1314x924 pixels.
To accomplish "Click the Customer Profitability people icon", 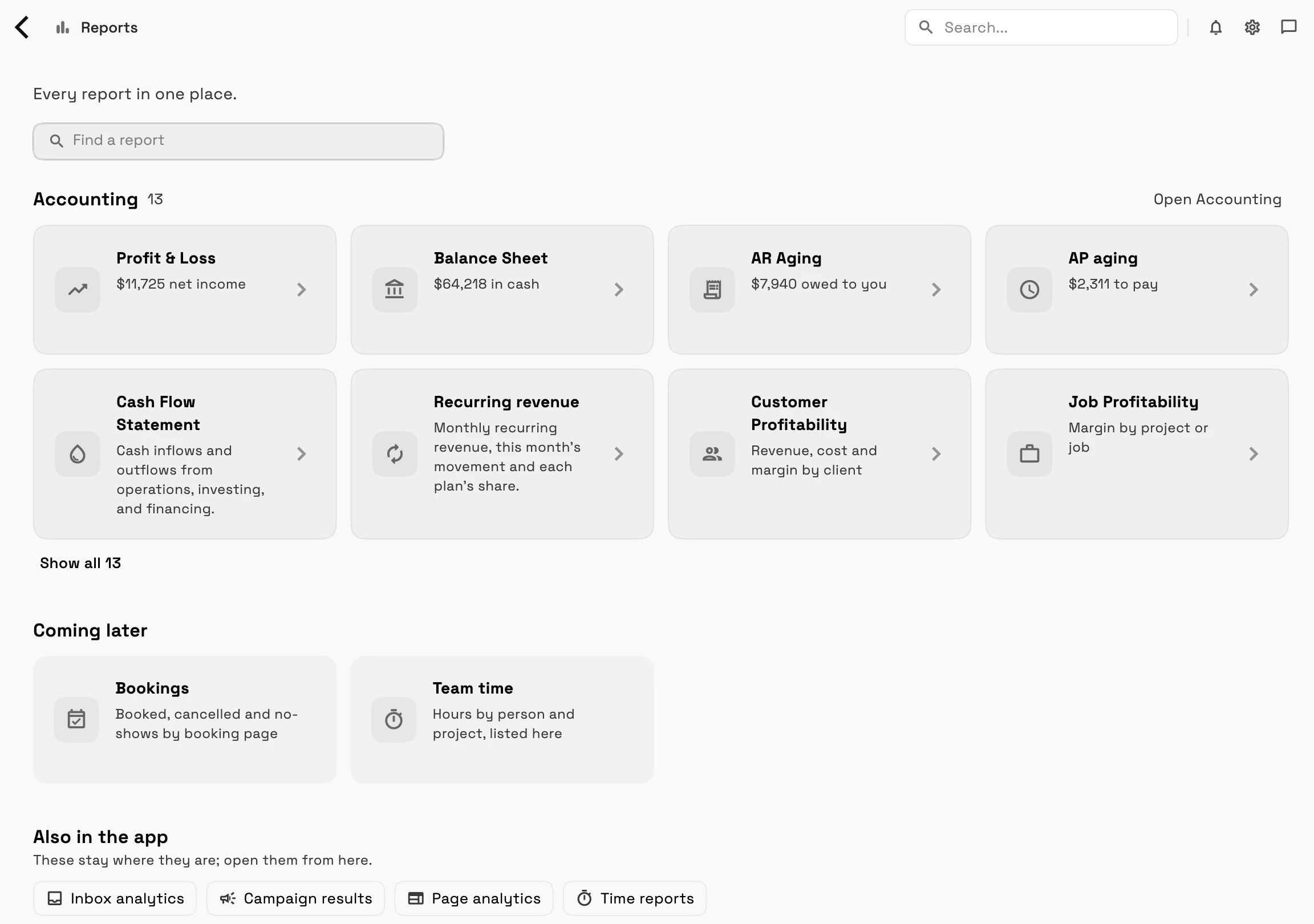I will coord(712,454).
